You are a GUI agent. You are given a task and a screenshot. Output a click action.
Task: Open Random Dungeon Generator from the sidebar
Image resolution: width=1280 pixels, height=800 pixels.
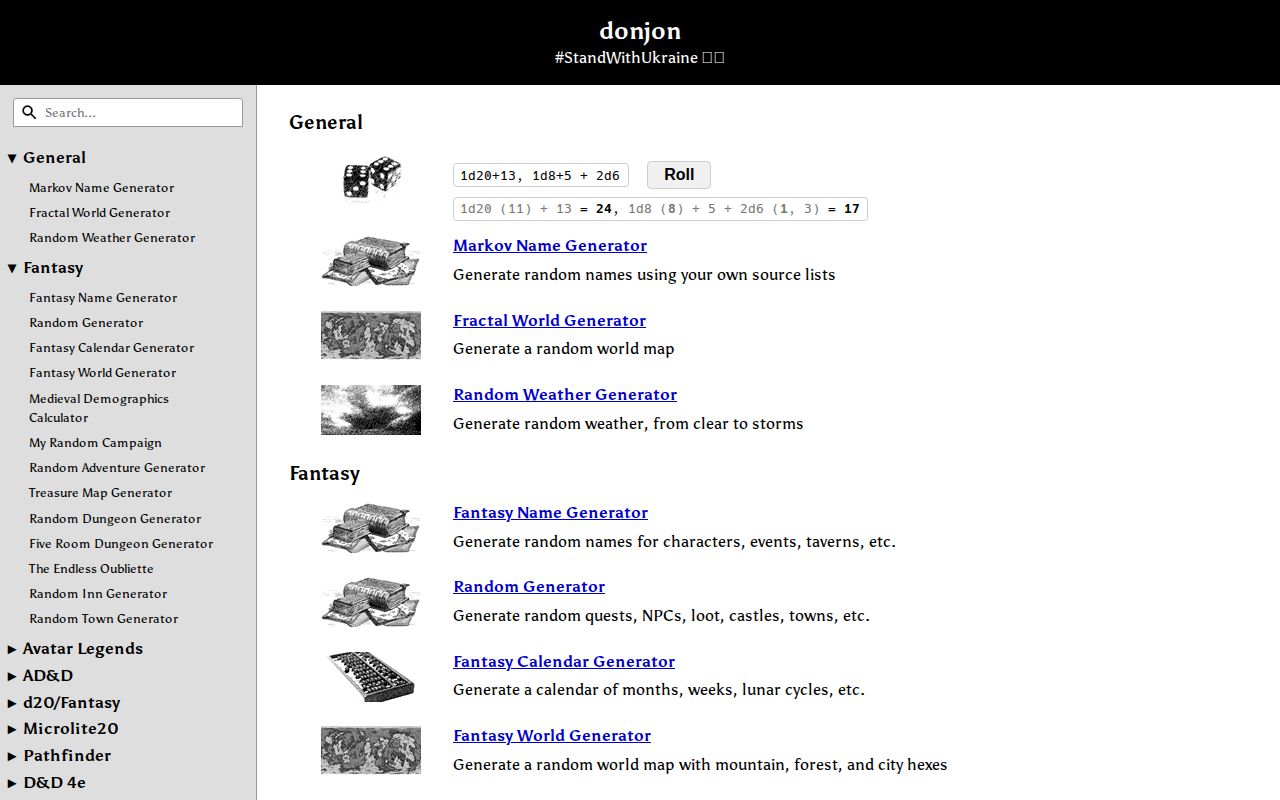(115, 518)
